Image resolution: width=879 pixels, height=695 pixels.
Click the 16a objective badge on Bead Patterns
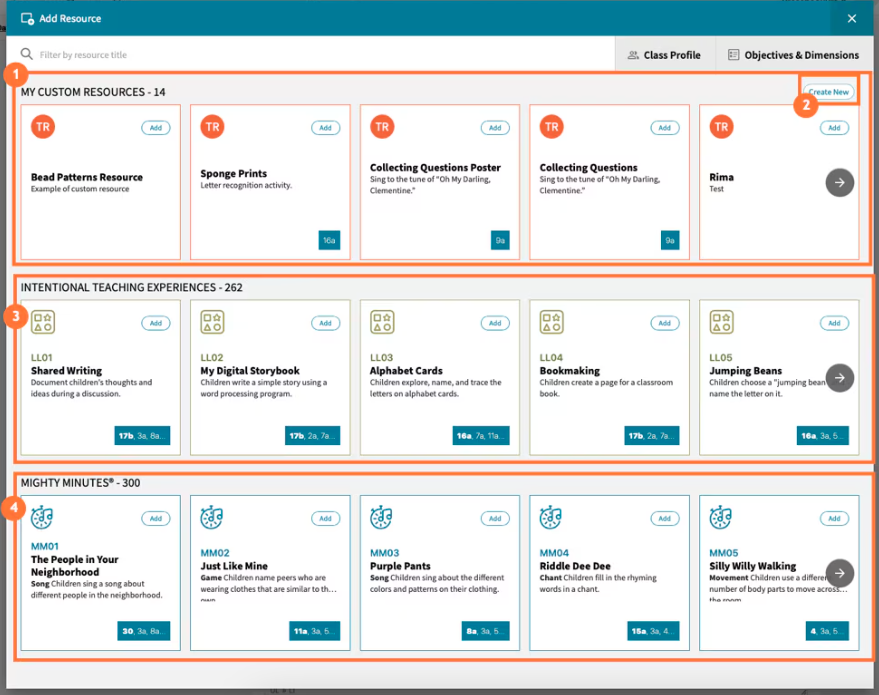click(x=330, y=240)
